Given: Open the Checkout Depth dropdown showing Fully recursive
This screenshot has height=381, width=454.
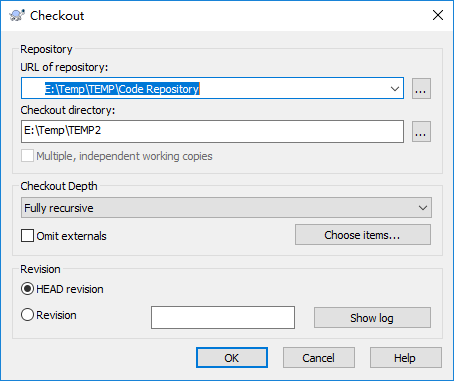Looking at the screenshot, I should tap(226, 208).
